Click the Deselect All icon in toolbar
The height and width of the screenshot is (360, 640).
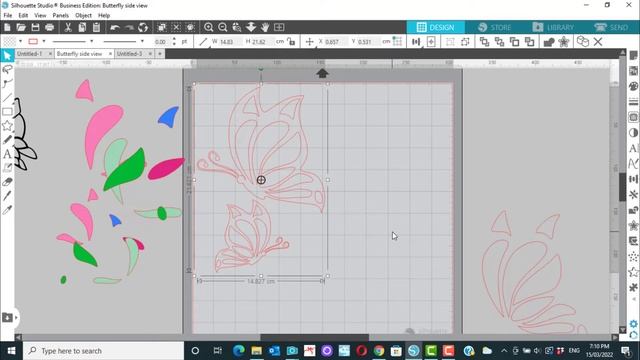[176, 27]
